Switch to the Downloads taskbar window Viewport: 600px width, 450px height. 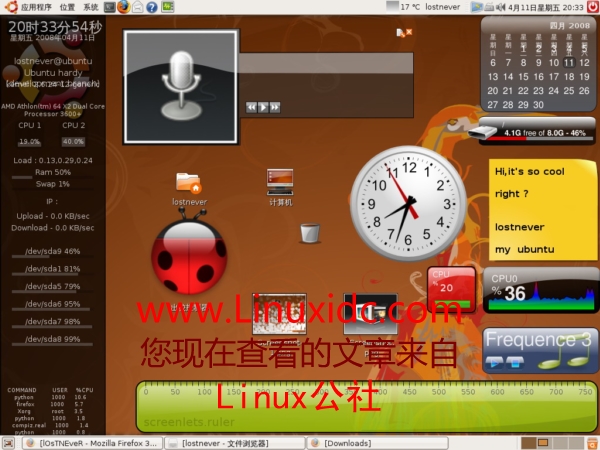(348, 442)
